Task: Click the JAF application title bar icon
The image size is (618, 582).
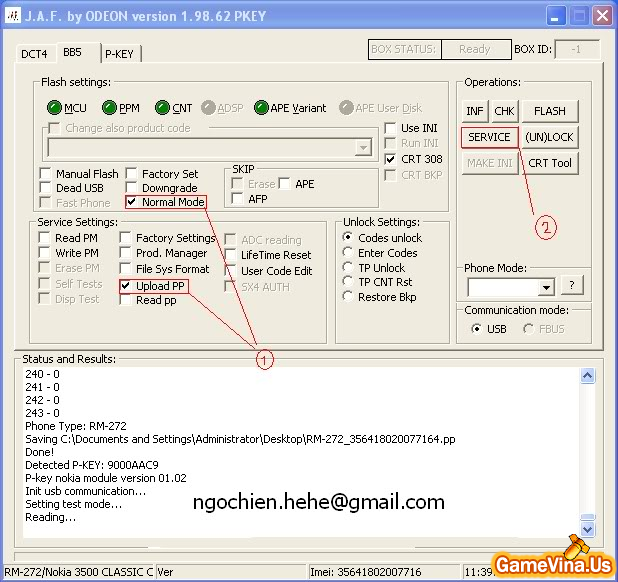Action: point(13,16)
